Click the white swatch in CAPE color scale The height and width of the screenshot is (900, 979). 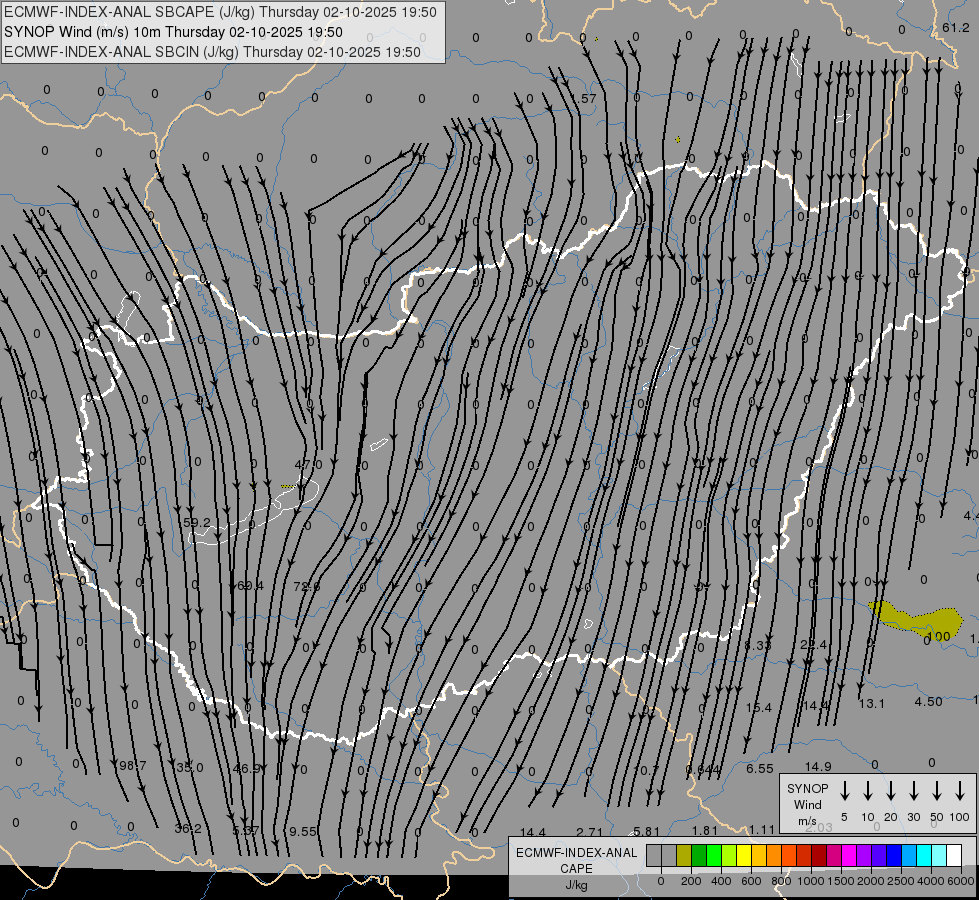coord(954,855)
